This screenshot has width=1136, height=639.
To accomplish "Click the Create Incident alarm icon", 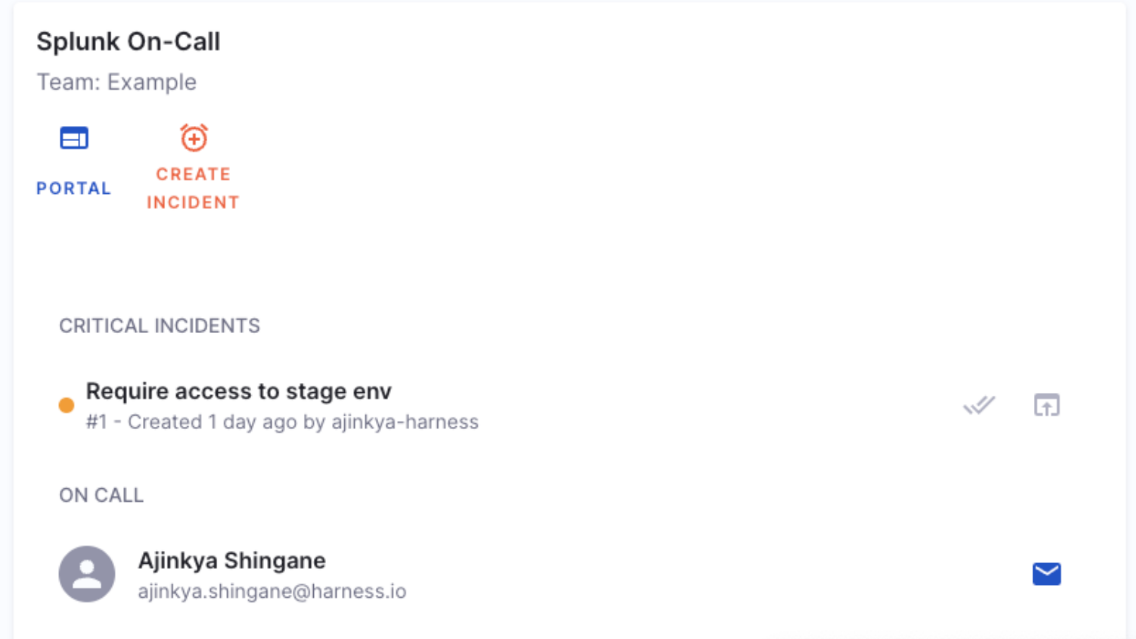I will [193, 137].
